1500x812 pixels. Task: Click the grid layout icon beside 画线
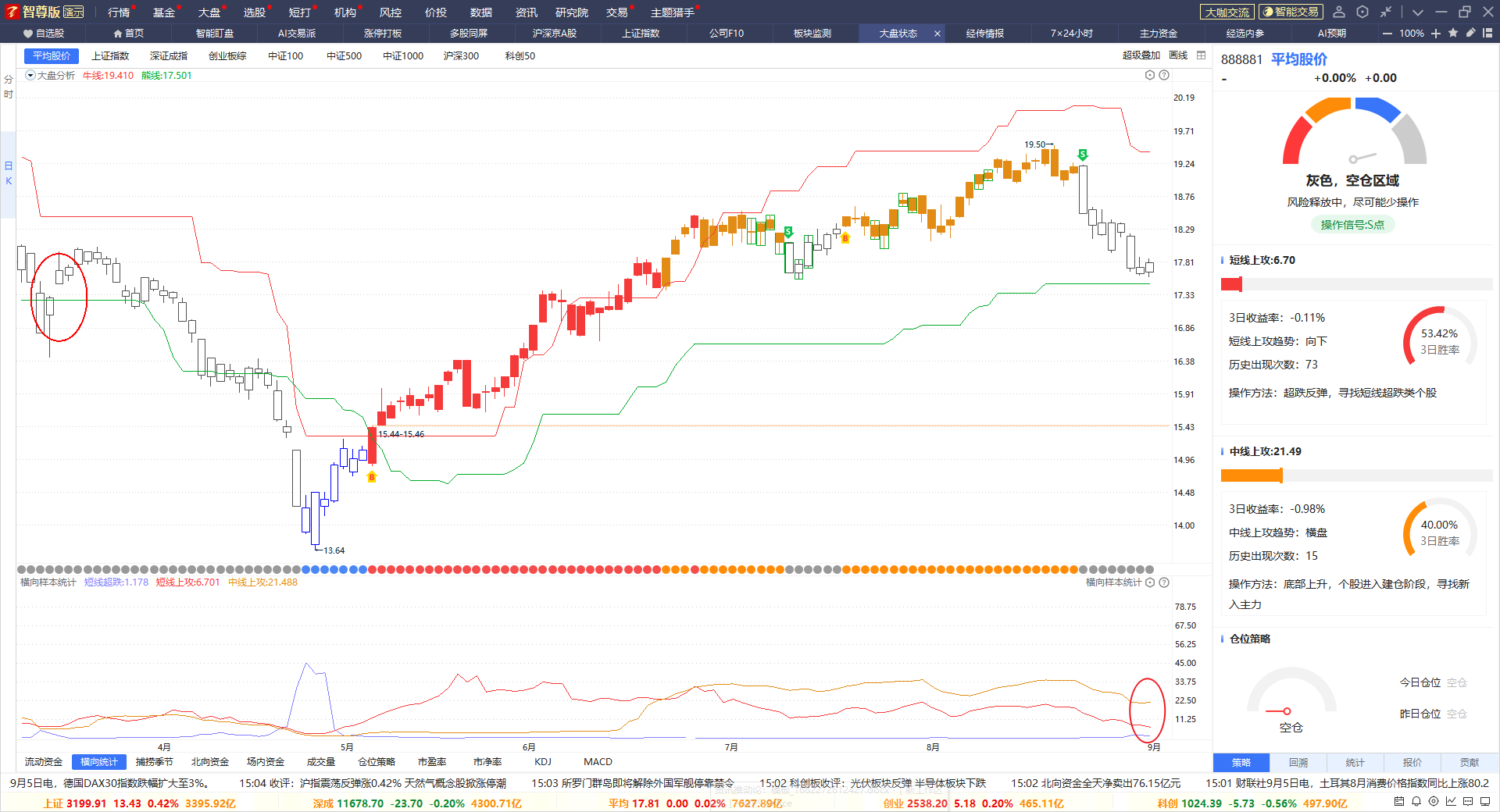(1202, 55)
